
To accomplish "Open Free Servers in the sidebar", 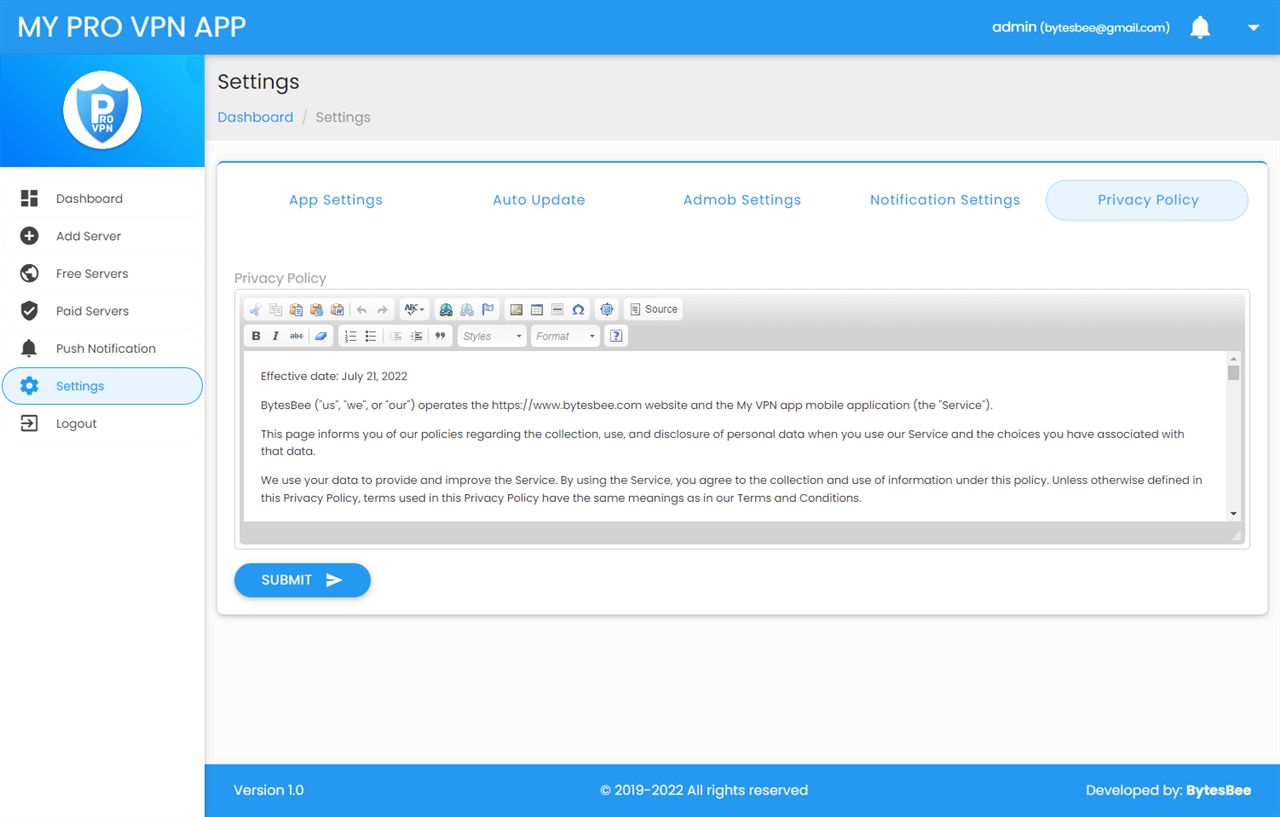I will point(102,274).
